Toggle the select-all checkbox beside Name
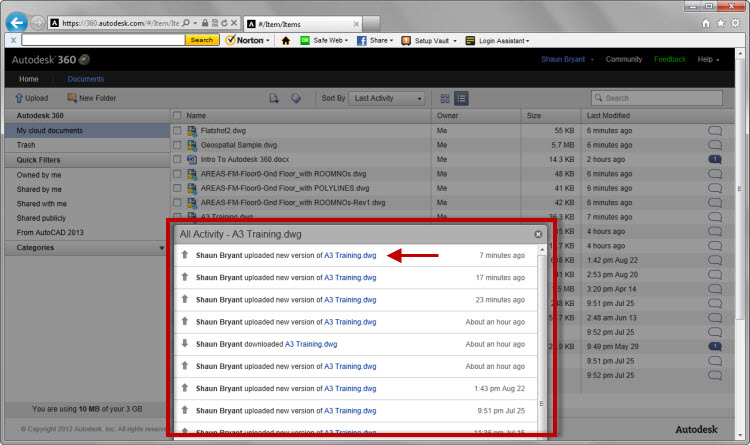 coord(177,116)
